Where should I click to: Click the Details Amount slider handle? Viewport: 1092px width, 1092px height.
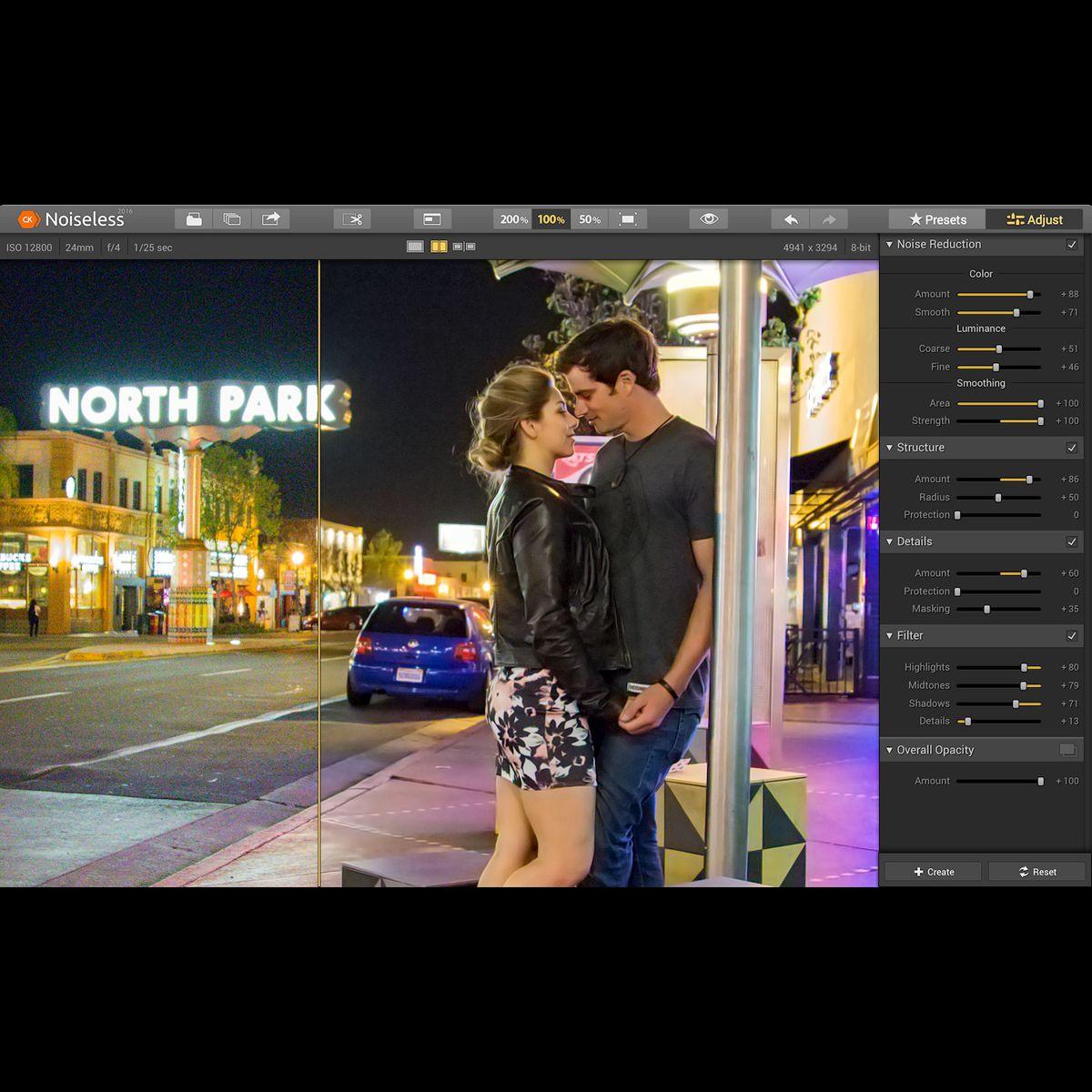[1024, 573]
